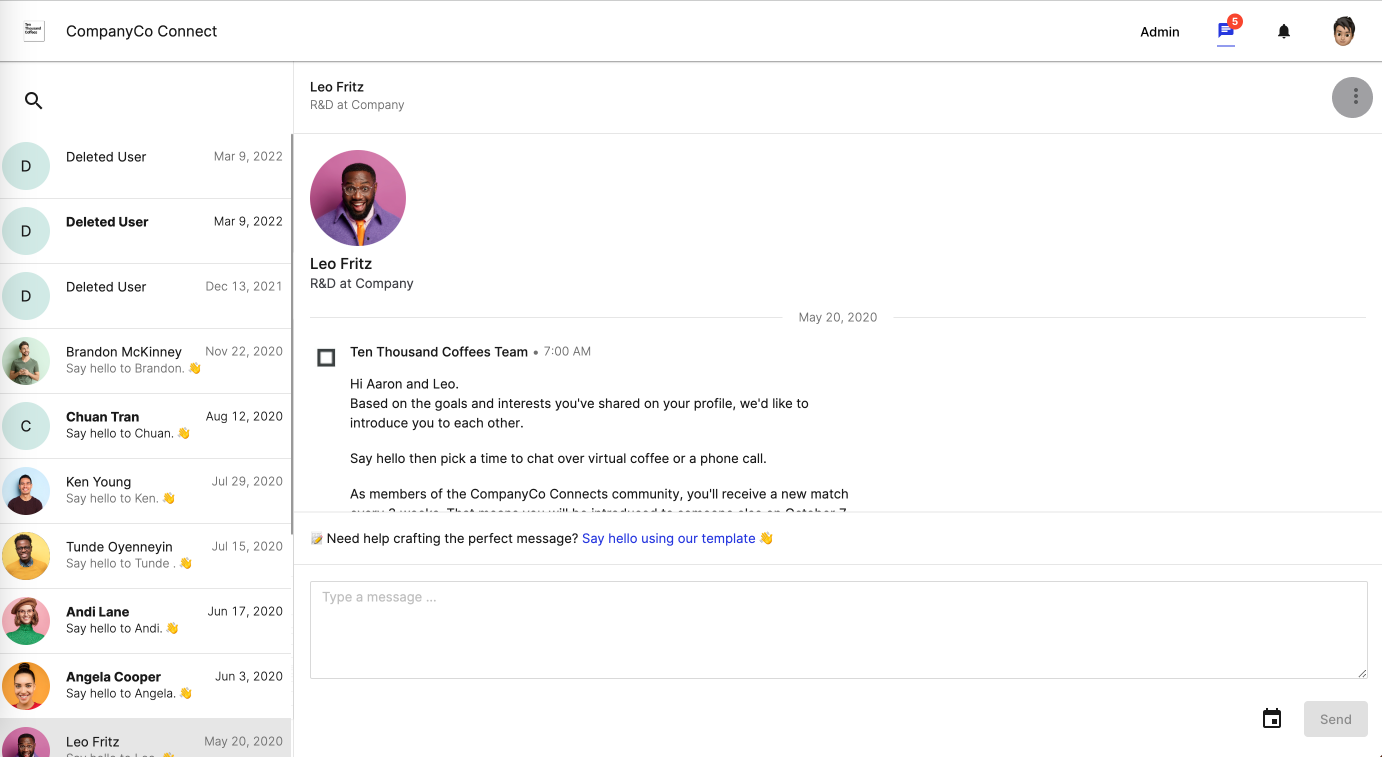
Task: Click the message textarea resize handle
Action: click(1361, 672)
